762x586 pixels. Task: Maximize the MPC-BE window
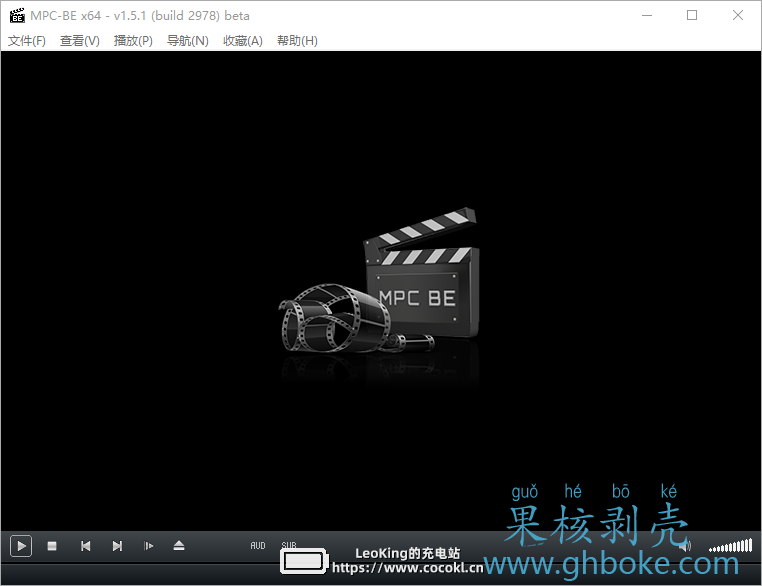pyautogui.click(x=692, y=16)
